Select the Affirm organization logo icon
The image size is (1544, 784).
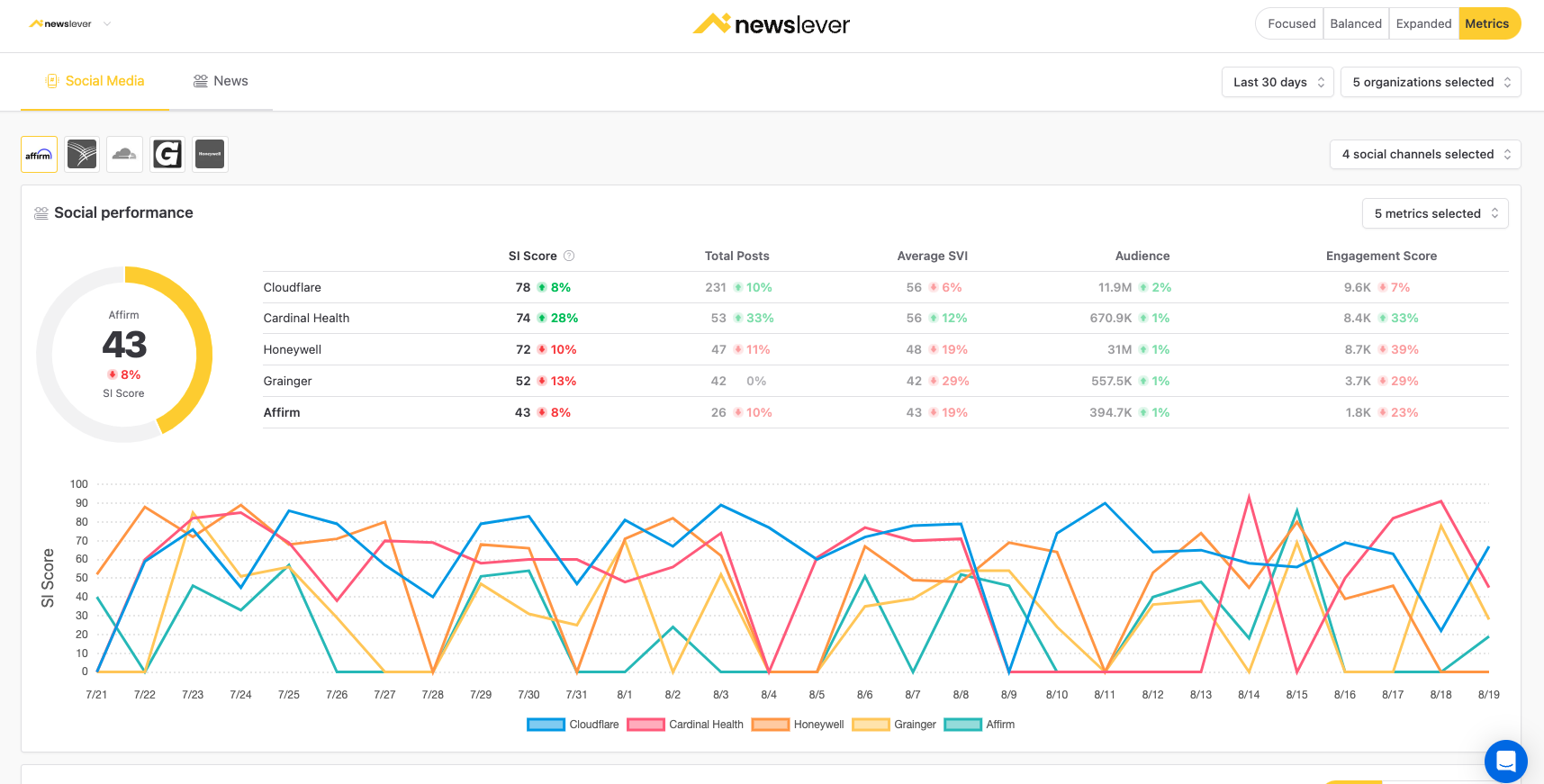39,155
